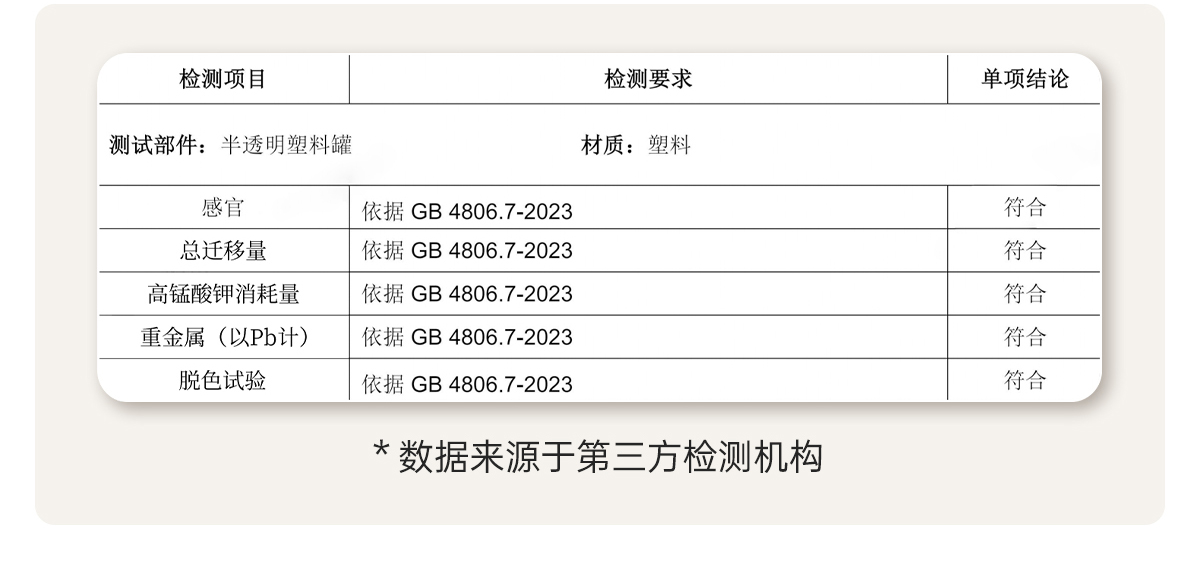1200x582 pixels.
Task: Click the 符合 result in the 感官 row
Action: click(x=1024, y=208)
